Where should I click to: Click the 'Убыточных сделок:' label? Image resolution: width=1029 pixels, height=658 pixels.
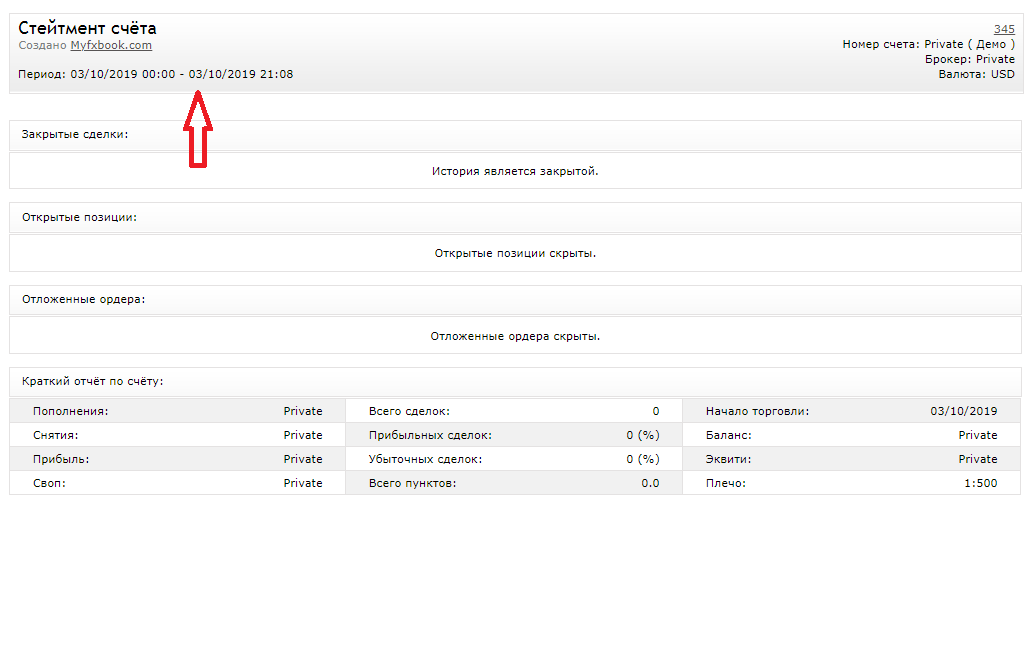pyautogui.click(x=425, y=459)
